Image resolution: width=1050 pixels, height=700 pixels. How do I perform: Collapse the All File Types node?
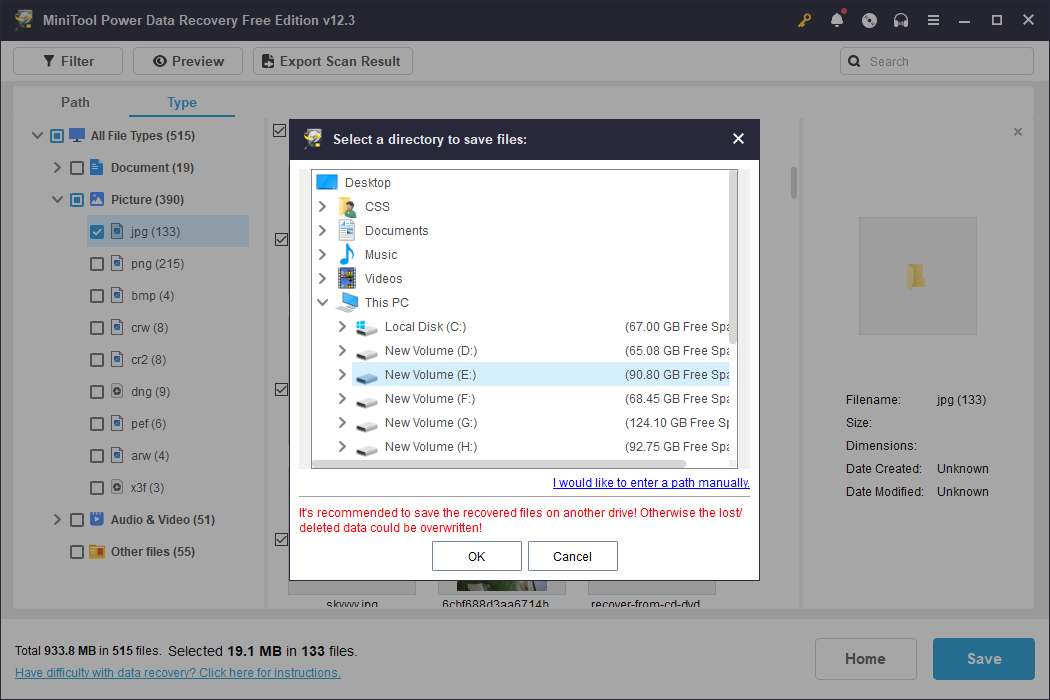tap(38, 135)
